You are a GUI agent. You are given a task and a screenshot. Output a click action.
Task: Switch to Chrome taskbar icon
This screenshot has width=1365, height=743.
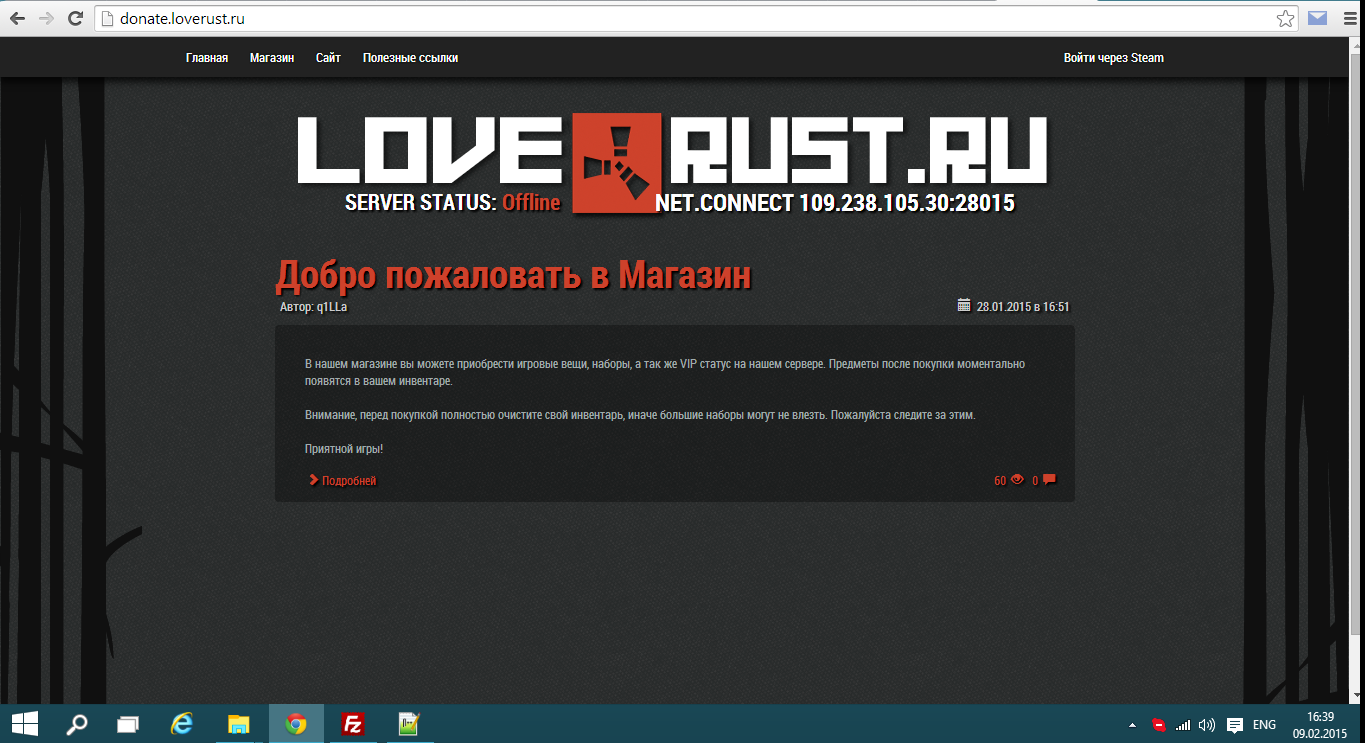click(296, 723)
